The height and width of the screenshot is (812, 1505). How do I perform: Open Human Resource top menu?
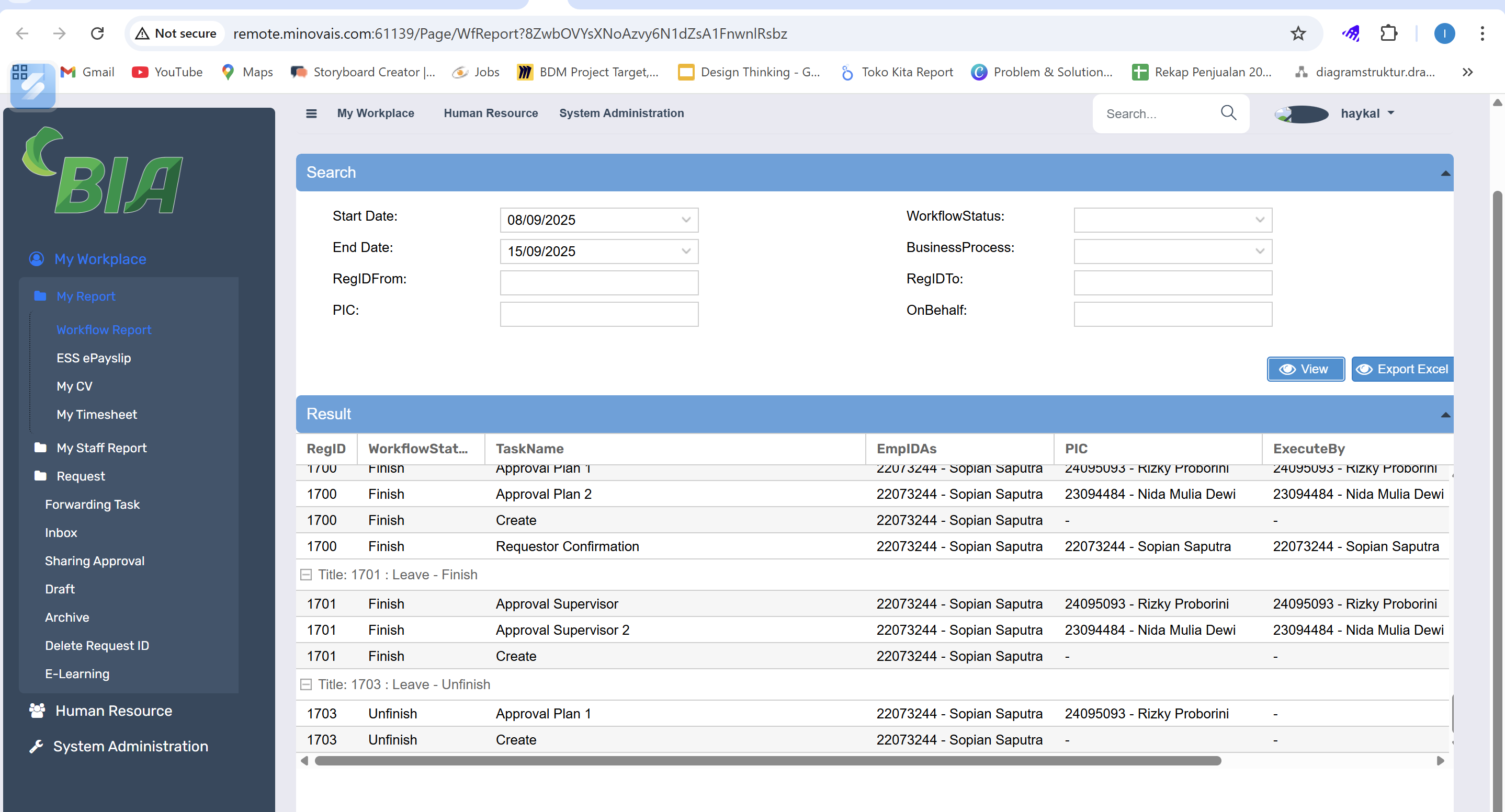pos(490,113)
